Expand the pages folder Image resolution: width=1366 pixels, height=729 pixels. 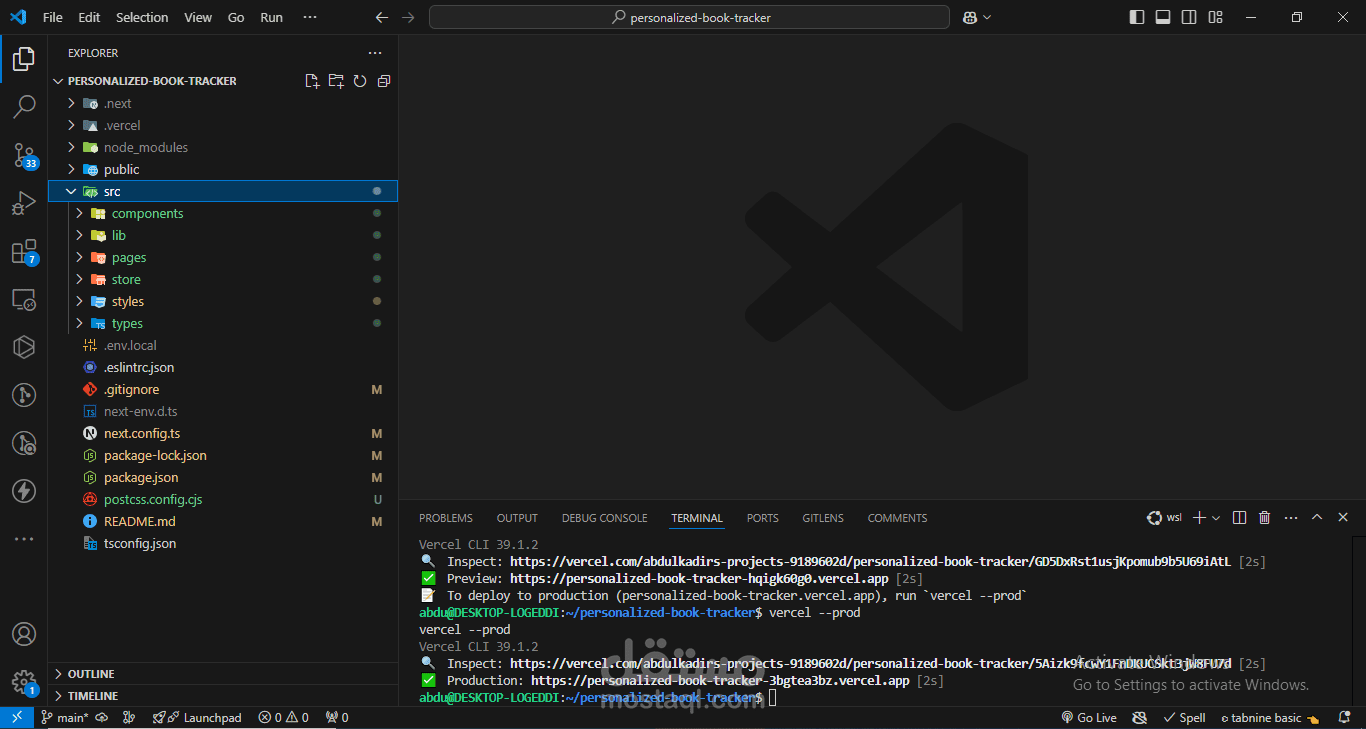223,257
